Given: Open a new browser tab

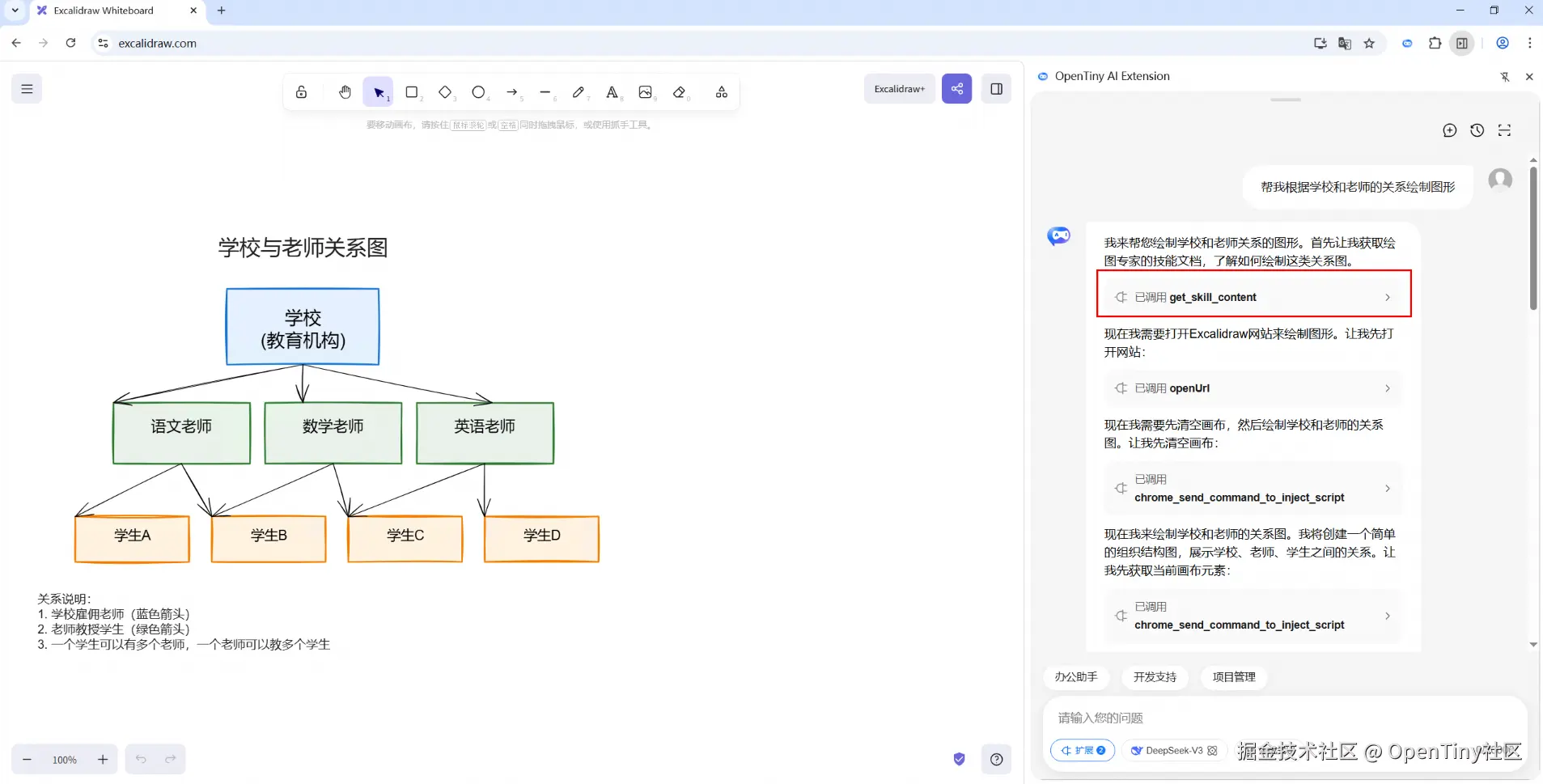Looking at the screenshot, I should (222, 11).
